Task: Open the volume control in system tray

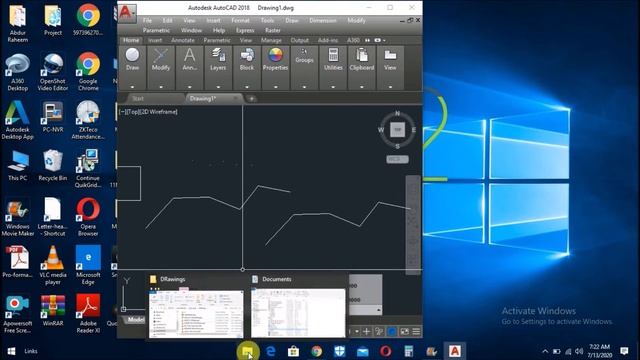Action: click(579, 351)
